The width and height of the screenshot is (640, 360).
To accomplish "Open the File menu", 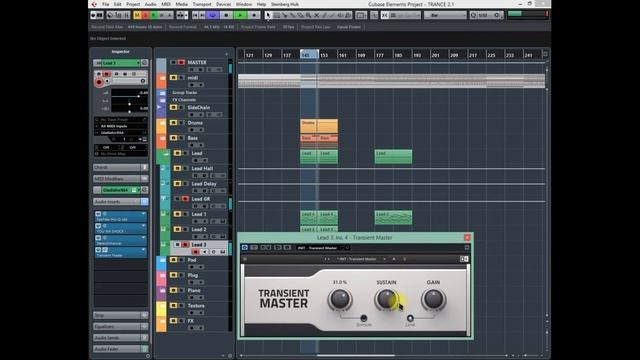I will (x=105, y=4).
